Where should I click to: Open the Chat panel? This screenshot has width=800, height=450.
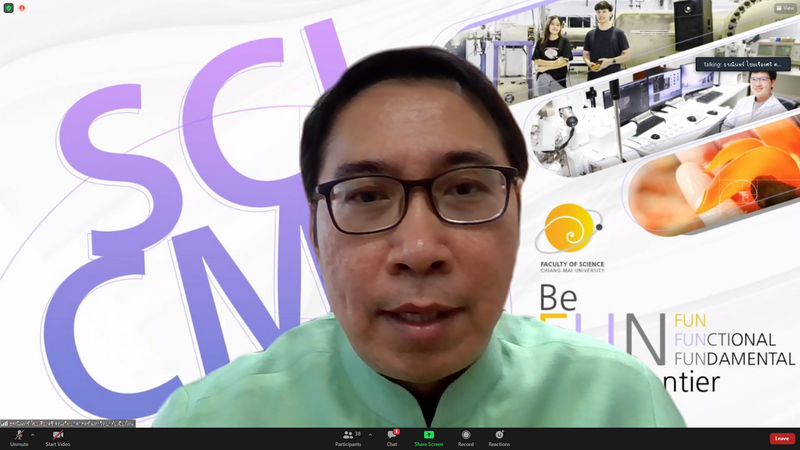pyautogui.click(x=391, y=436)
